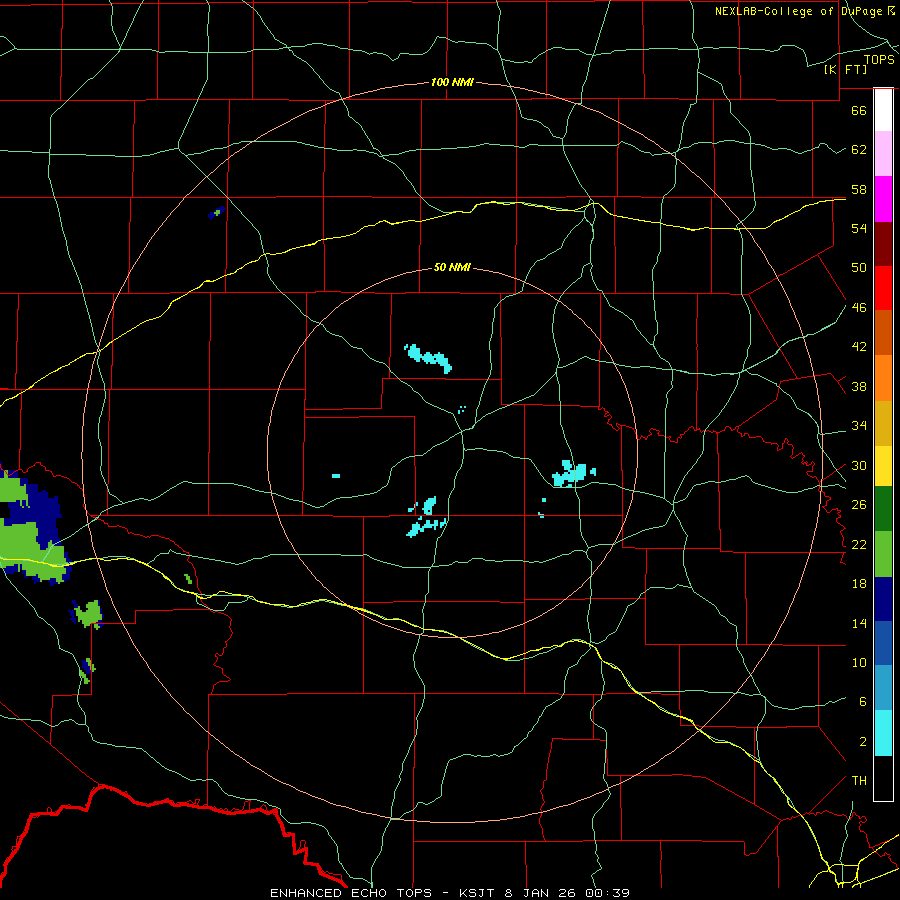
Task: Click the "50 NMI" range ring label
Action: coord(452,267)
